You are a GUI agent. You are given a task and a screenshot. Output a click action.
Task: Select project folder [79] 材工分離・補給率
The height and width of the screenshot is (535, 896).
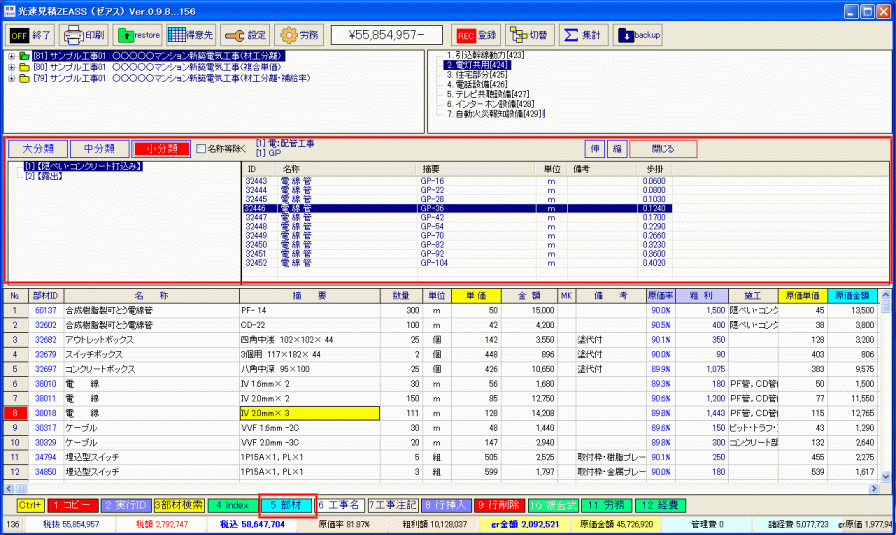pyautogui.click(x=171, y=78)
